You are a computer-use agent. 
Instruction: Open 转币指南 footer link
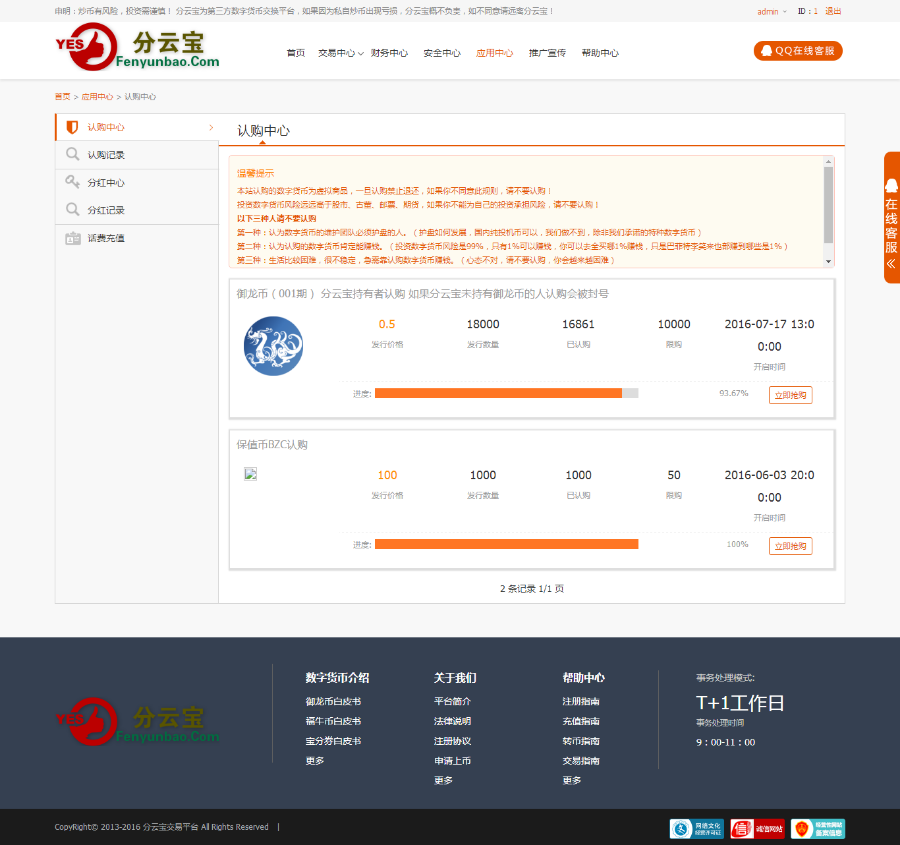(581, 741)
